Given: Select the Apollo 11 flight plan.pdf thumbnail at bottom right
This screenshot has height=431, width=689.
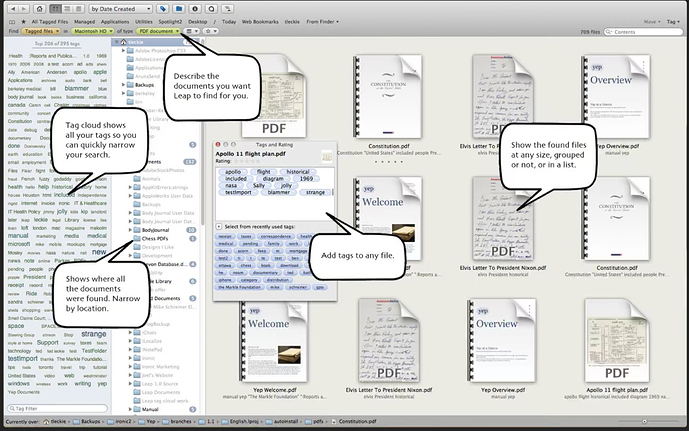Looking at the screenshot, I should tap(617, 341).
